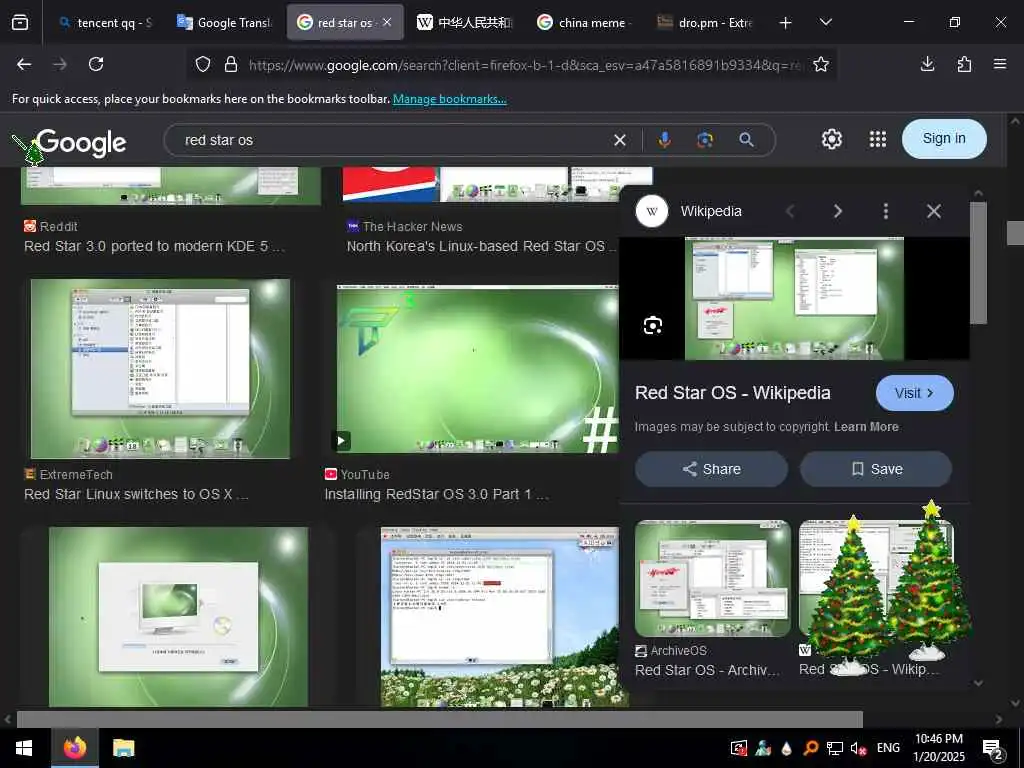This screenshot has height=768, width=1024.
Task: Reload the current page
Action: point(96,64)
